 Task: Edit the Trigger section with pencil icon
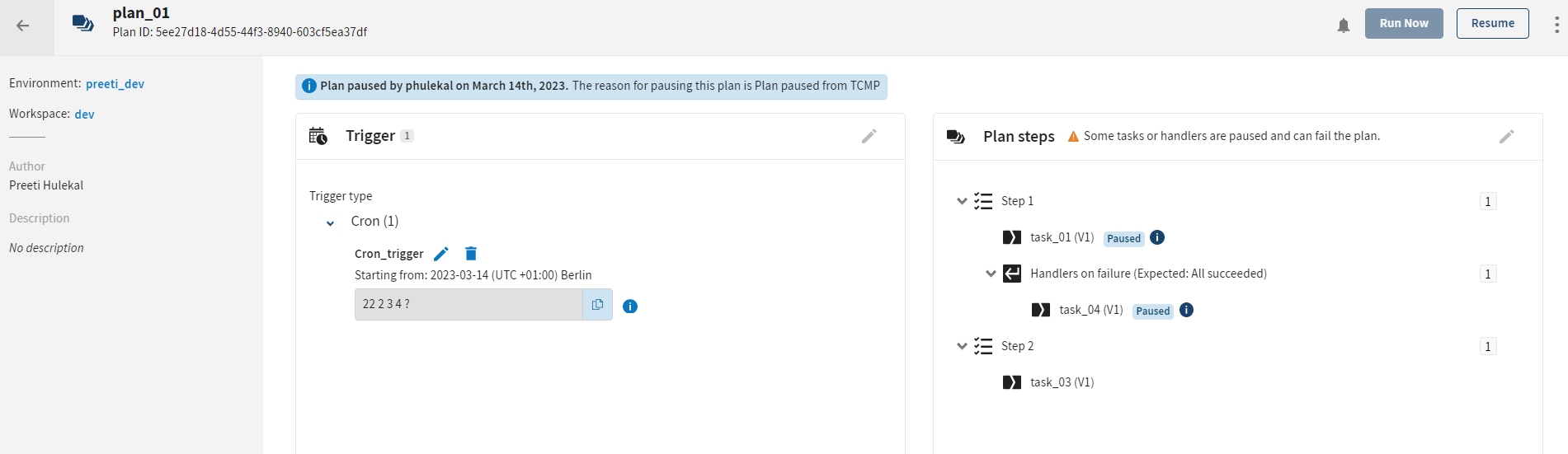point(869,137)
